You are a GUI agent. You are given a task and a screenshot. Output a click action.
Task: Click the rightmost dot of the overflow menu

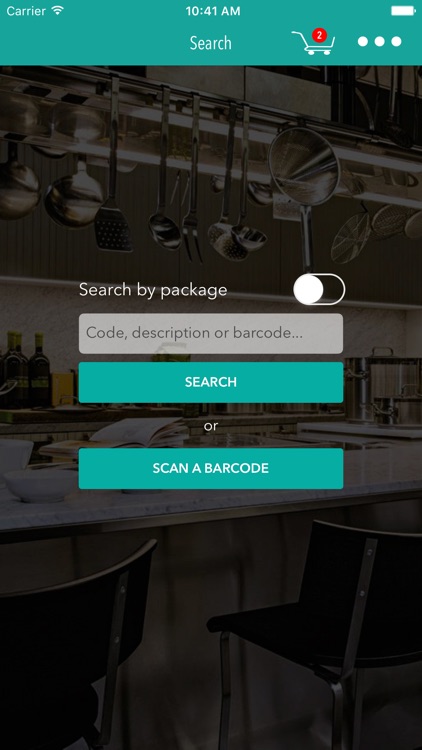(396, 42)
